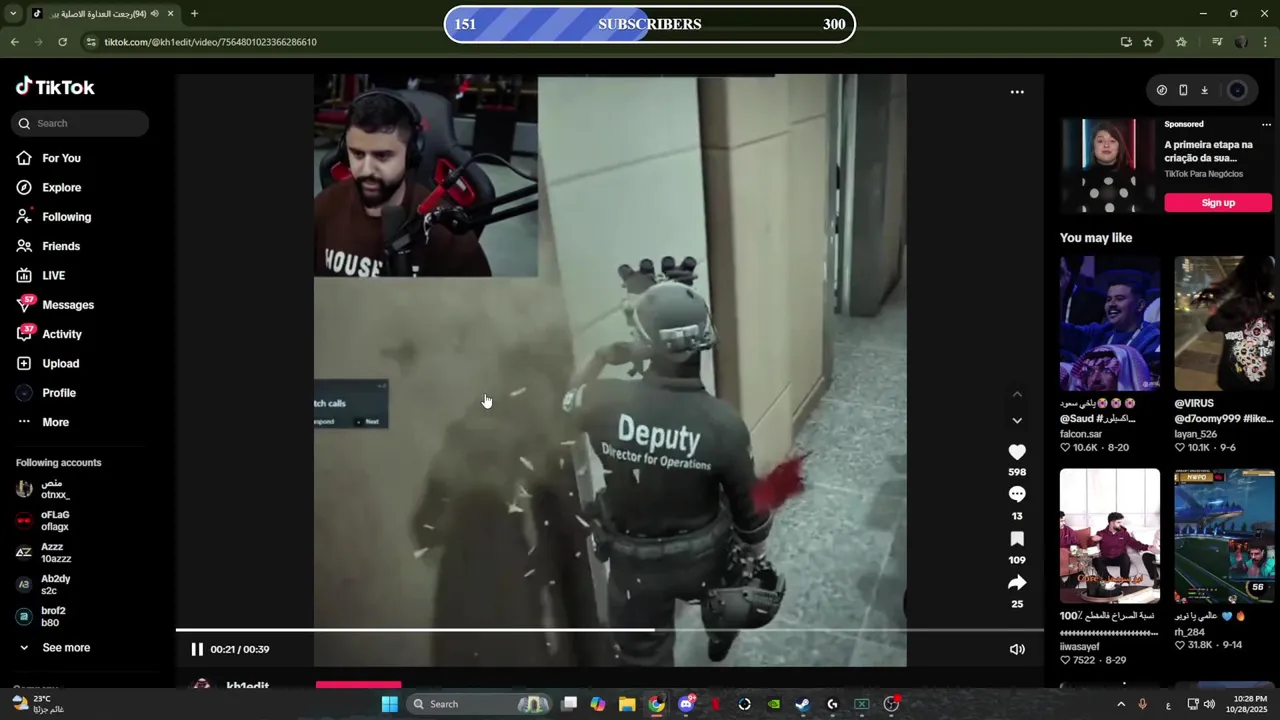Open TikTok LIVE section
1280x720 pixels.
40,275
